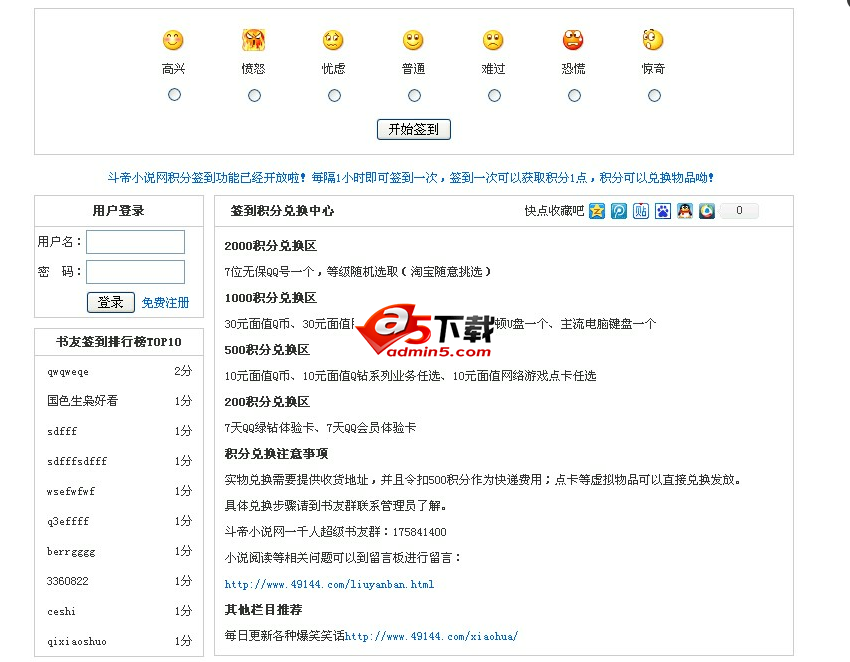This screenshot has height=662, width=850.
Task: Share via the QQ penguin icon
Action: 685,211
